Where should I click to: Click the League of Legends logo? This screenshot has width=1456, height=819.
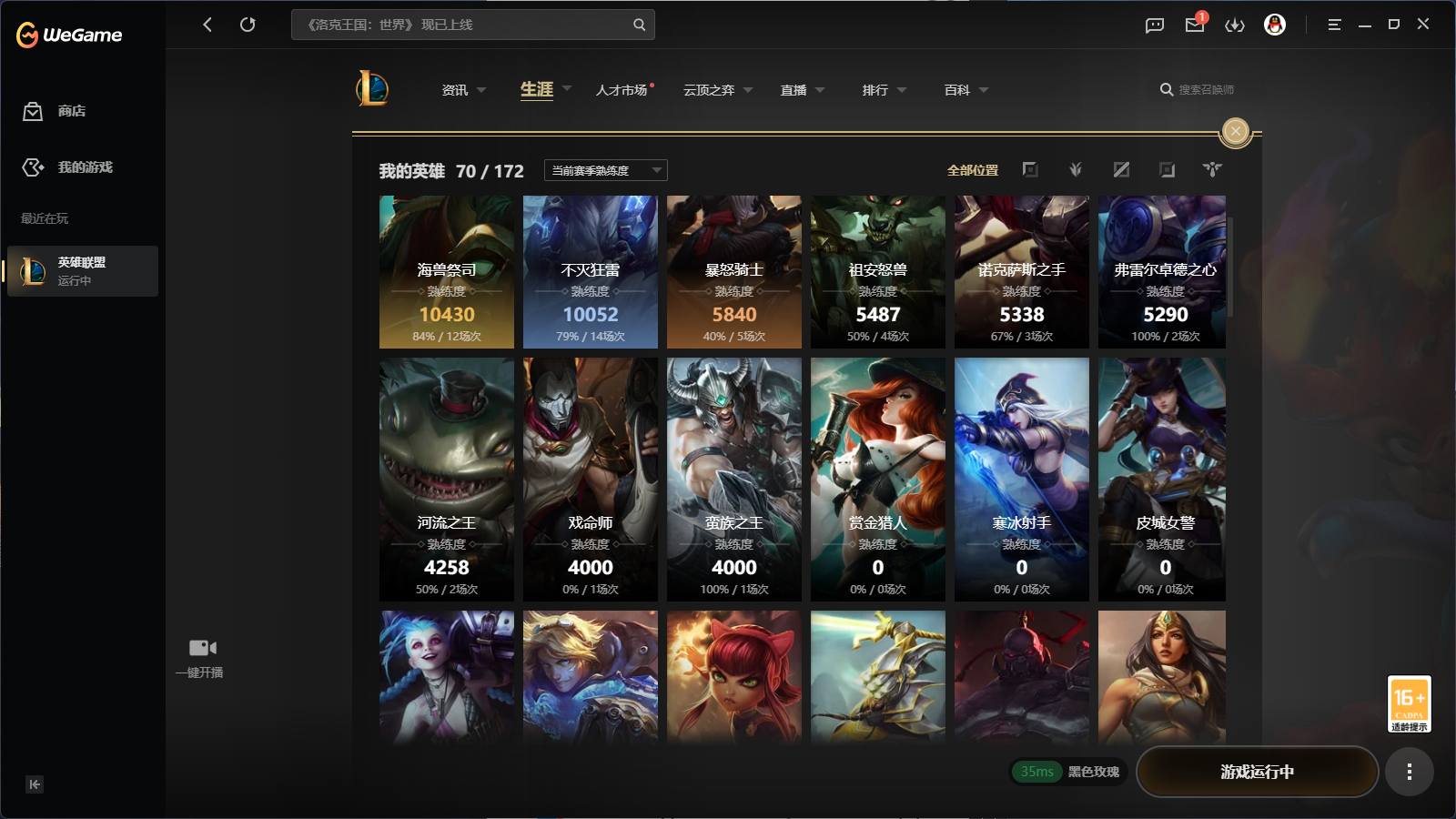tap(372, 89)
